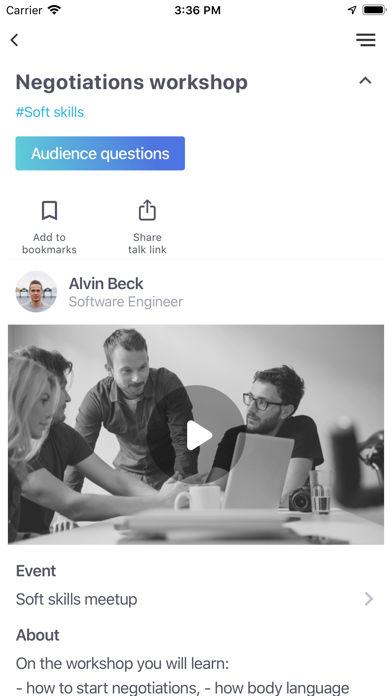Viewport: 392px width, 696px height.
Task: Collapse the Negotiations workshop header chevron
Action: click(365, 80)
